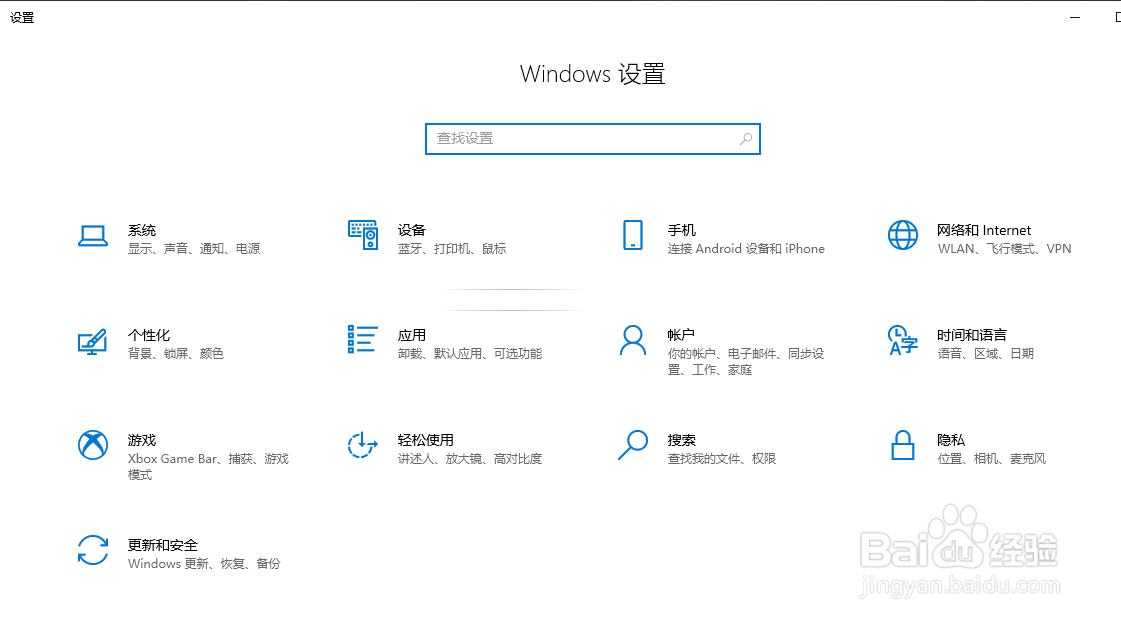Click the 轻松使用 (Ease of Access) icon
This screenshot has height=624, width=1121.
[x=363, y=446]
